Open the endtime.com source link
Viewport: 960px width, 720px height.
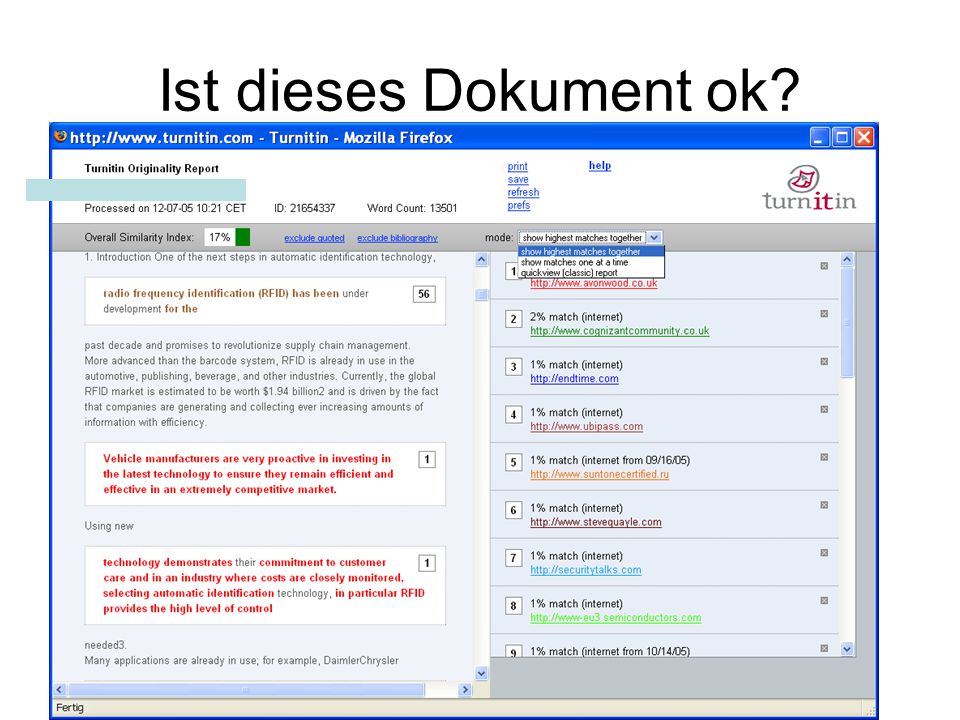(x=574, y=378)
